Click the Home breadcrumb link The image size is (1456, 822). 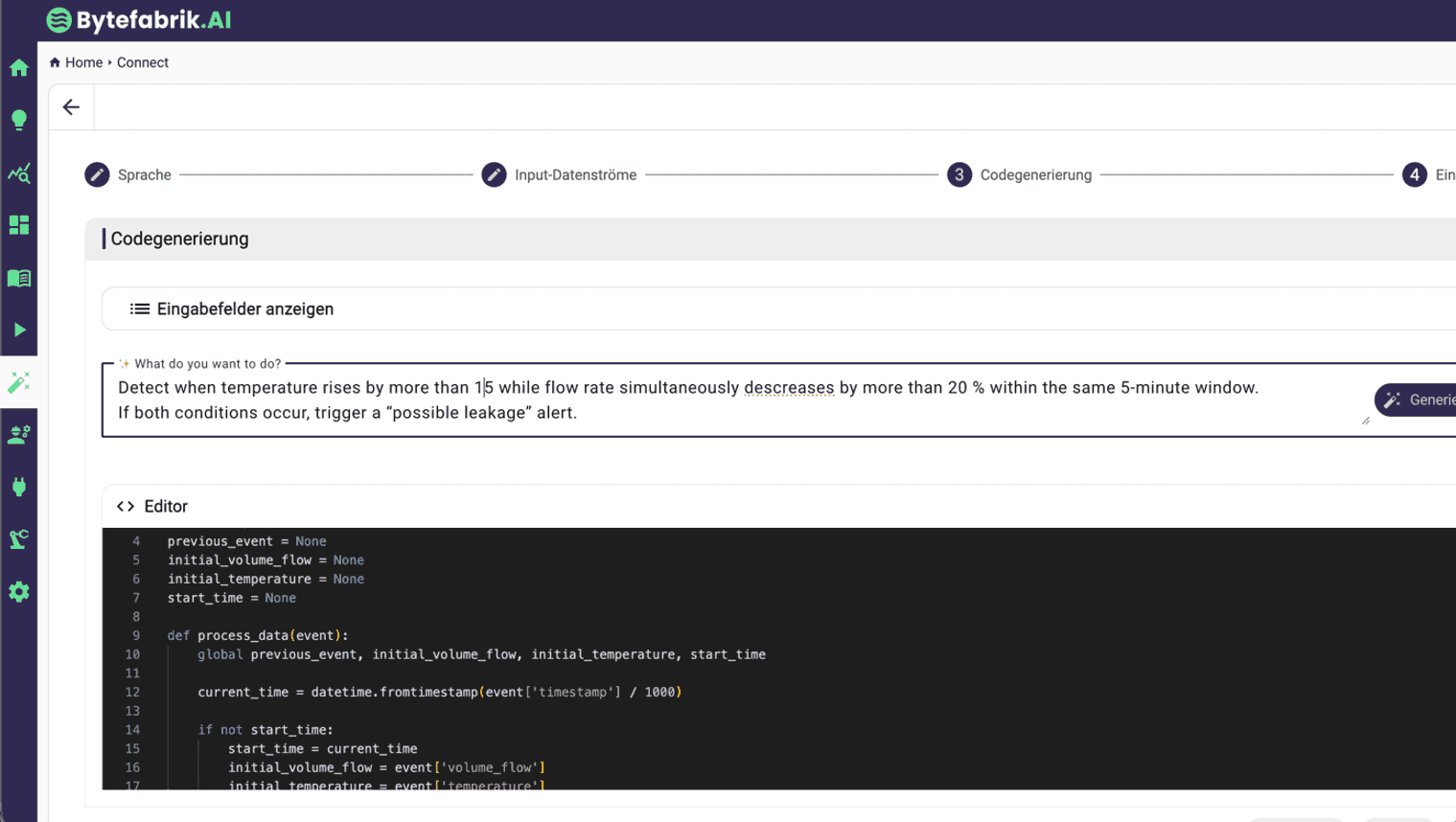coord(83,63)
